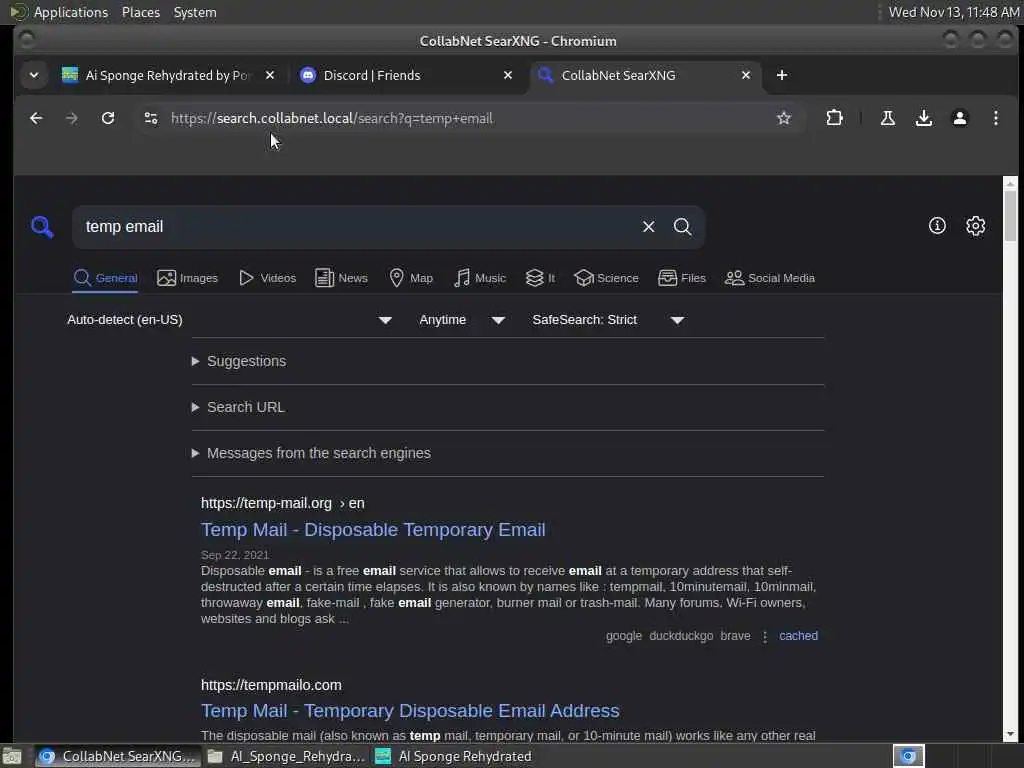This screenshot has height=768, width=1024.
Task: Switch to Social Media category
Action: (x=770, y=278)
